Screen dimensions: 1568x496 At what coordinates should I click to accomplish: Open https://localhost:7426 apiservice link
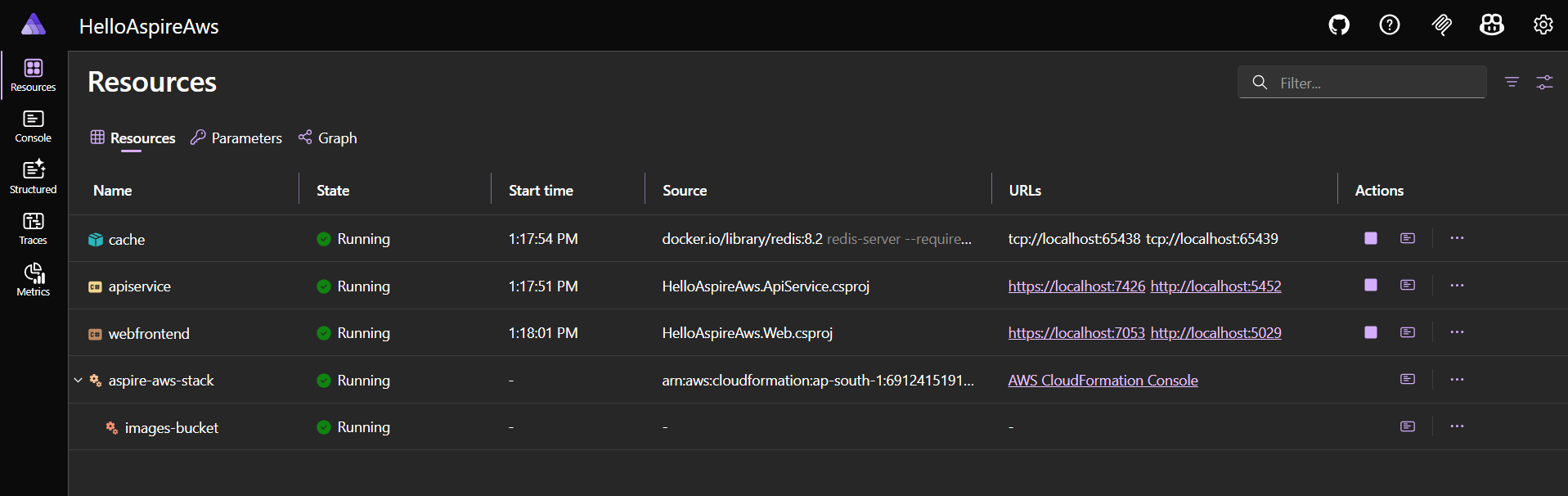[1076, 286]
